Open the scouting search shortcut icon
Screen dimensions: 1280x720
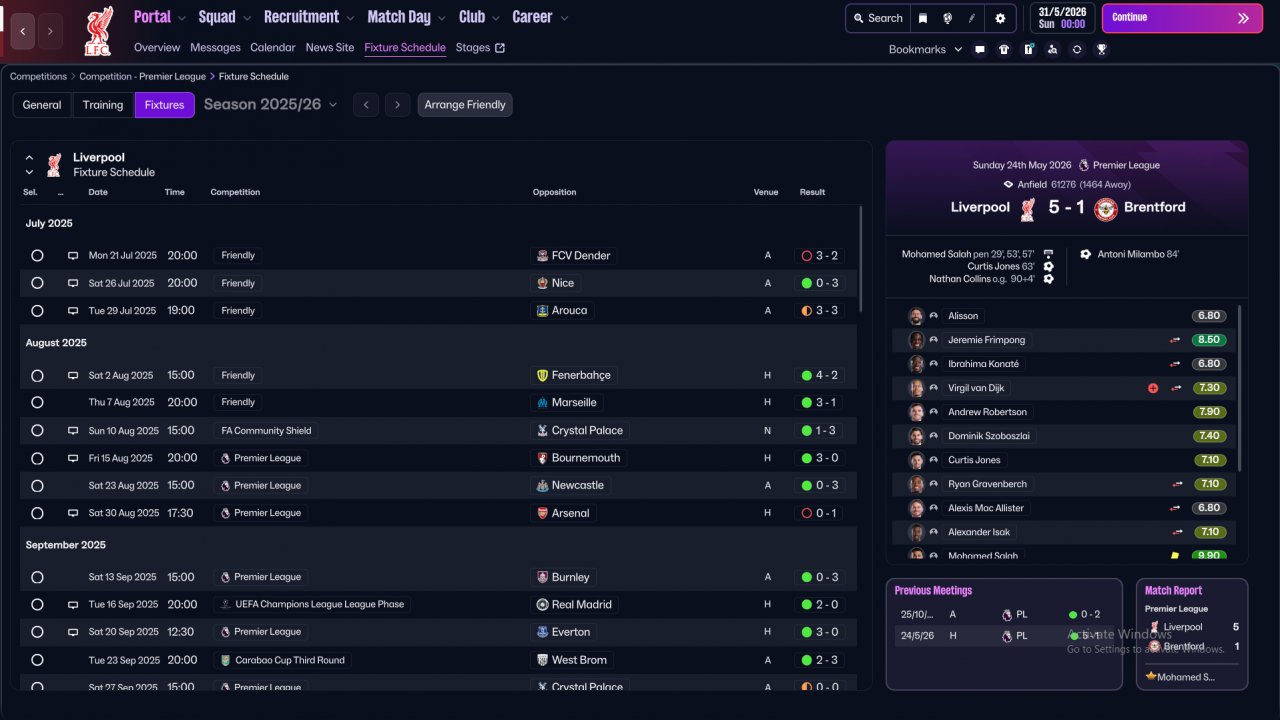point(1052,49)
